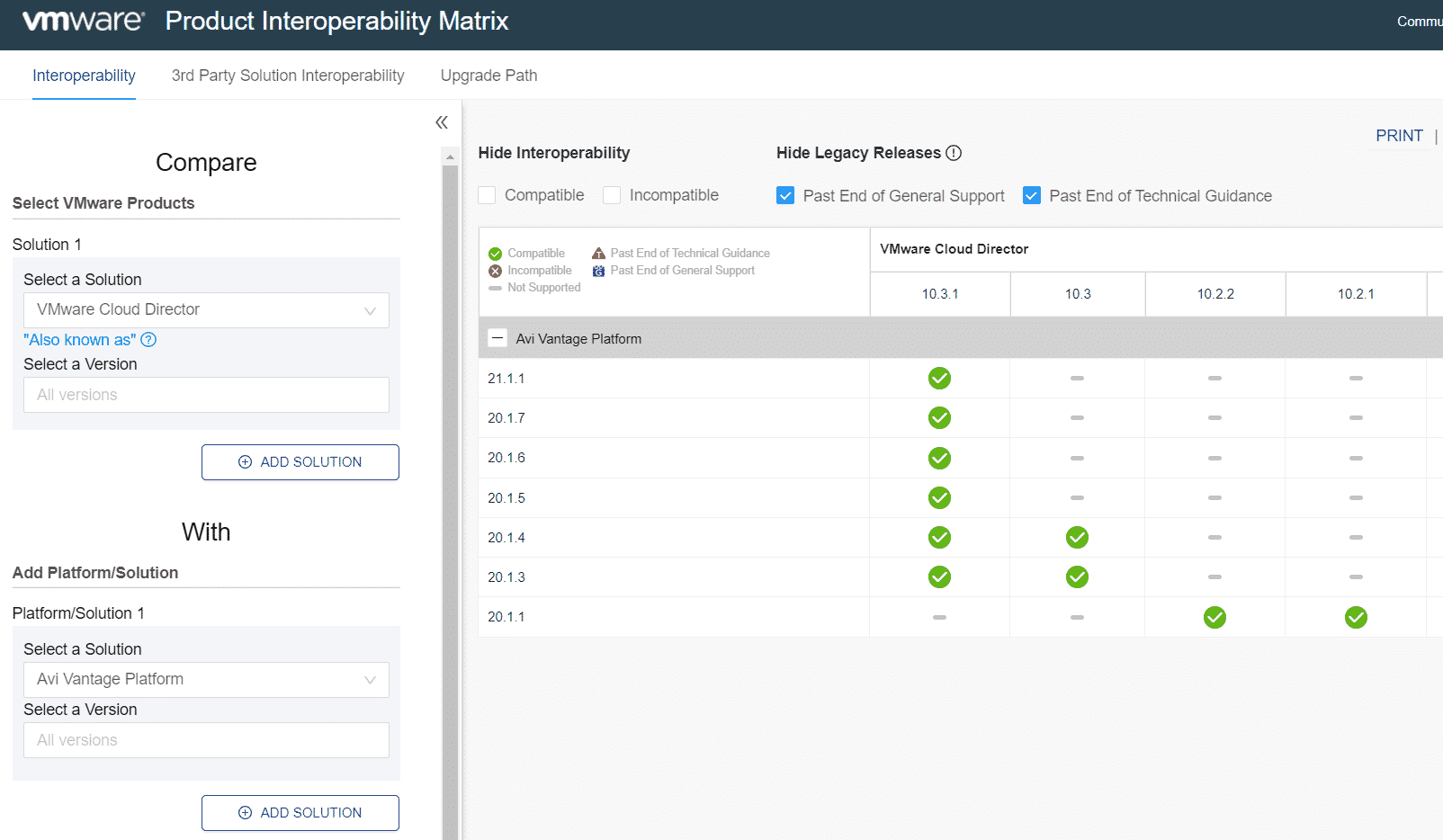Check the Compatible hide checkbox
The height and width of the screenshot is (840, 1443).
click(x=487, y=195)
